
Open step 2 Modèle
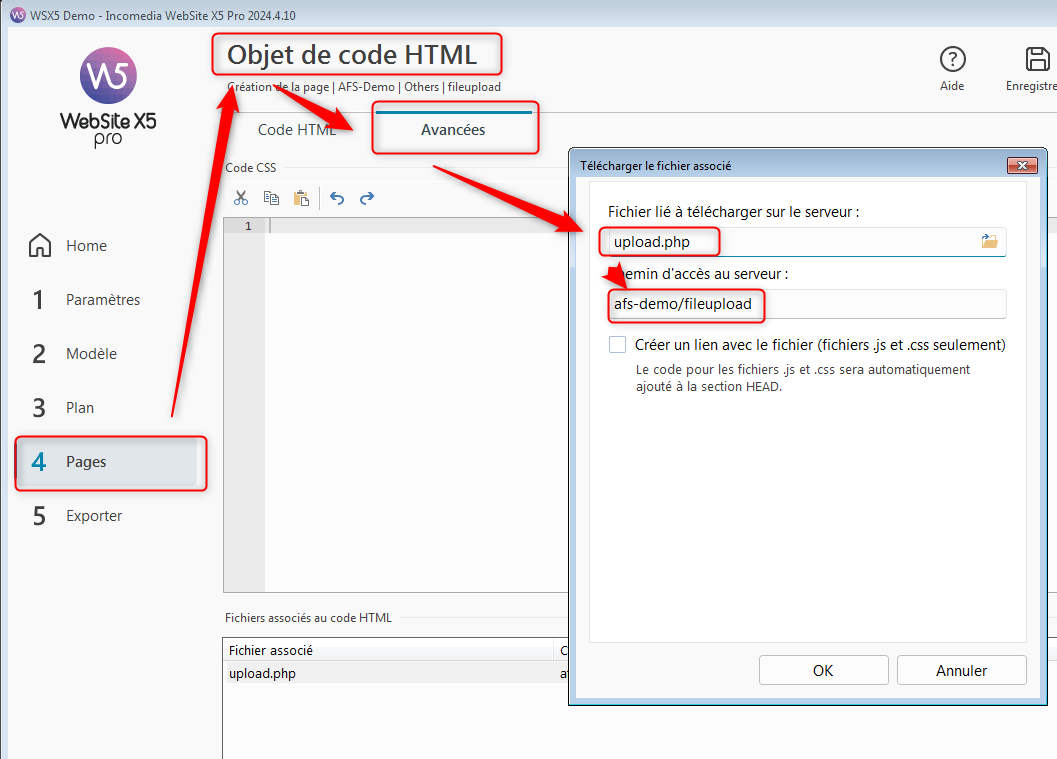click(91, 354)
